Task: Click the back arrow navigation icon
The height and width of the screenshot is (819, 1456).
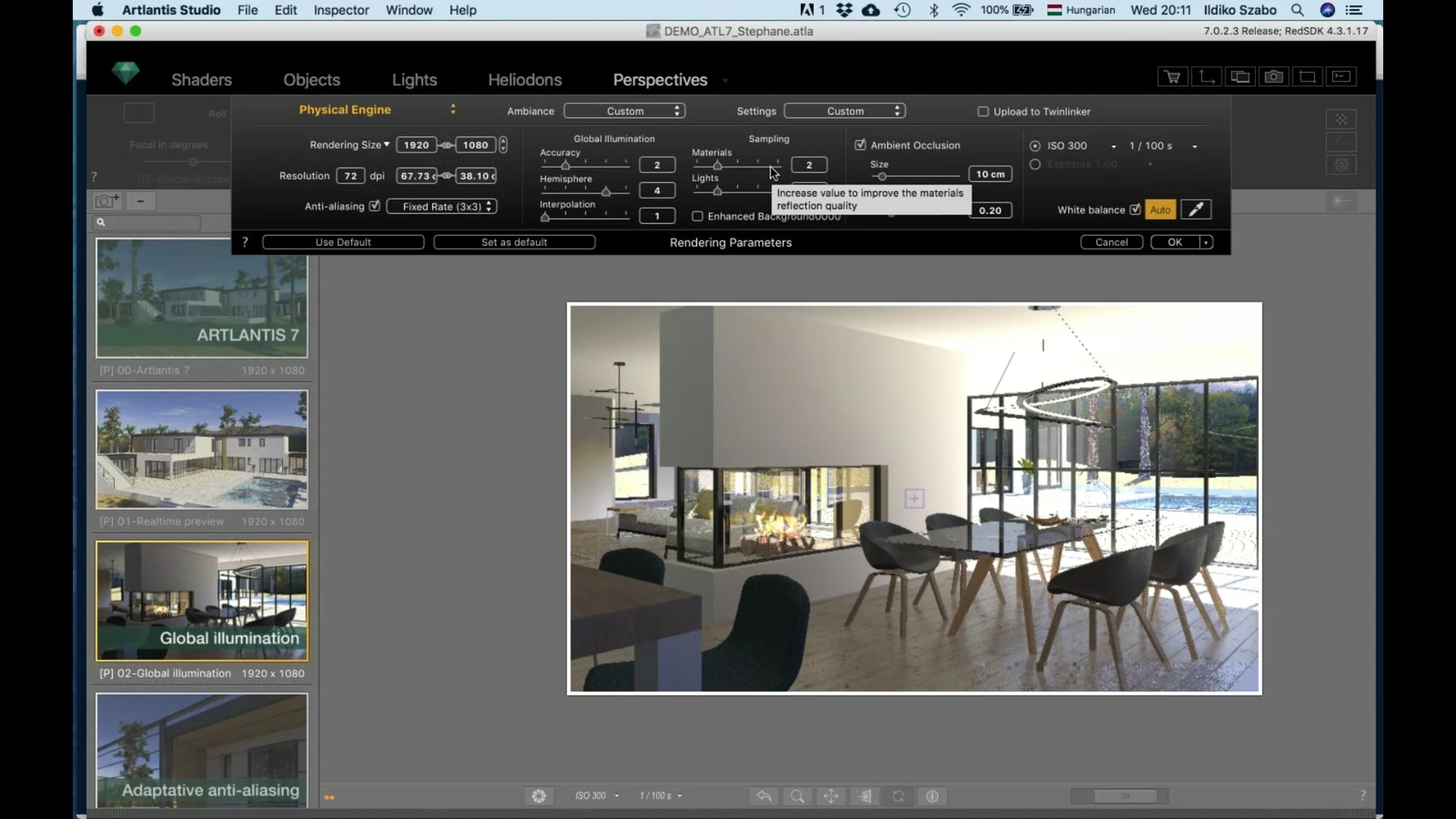Action: [764, 796]
